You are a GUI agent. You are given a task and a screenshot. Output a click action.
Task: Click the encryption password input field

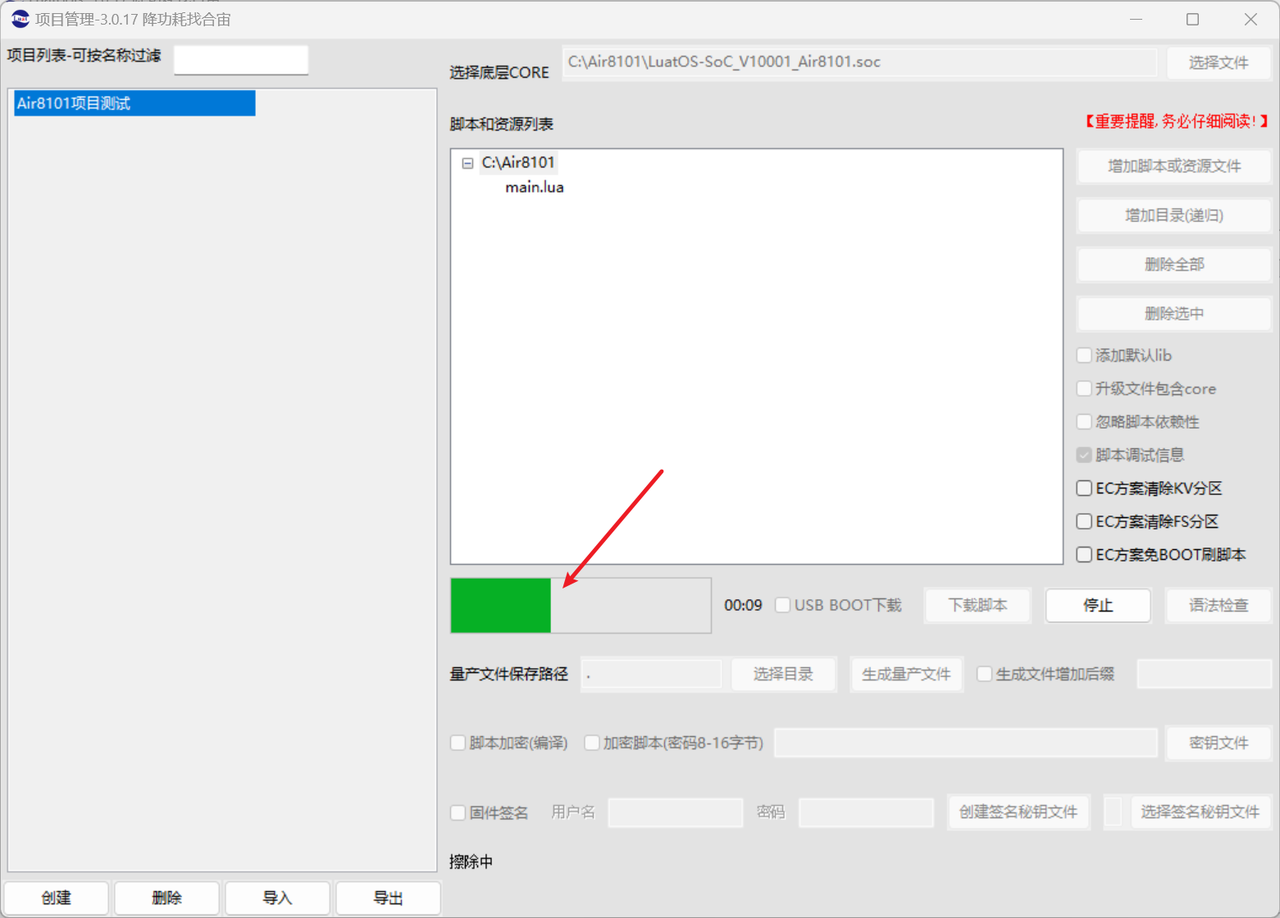coord(966,743)
